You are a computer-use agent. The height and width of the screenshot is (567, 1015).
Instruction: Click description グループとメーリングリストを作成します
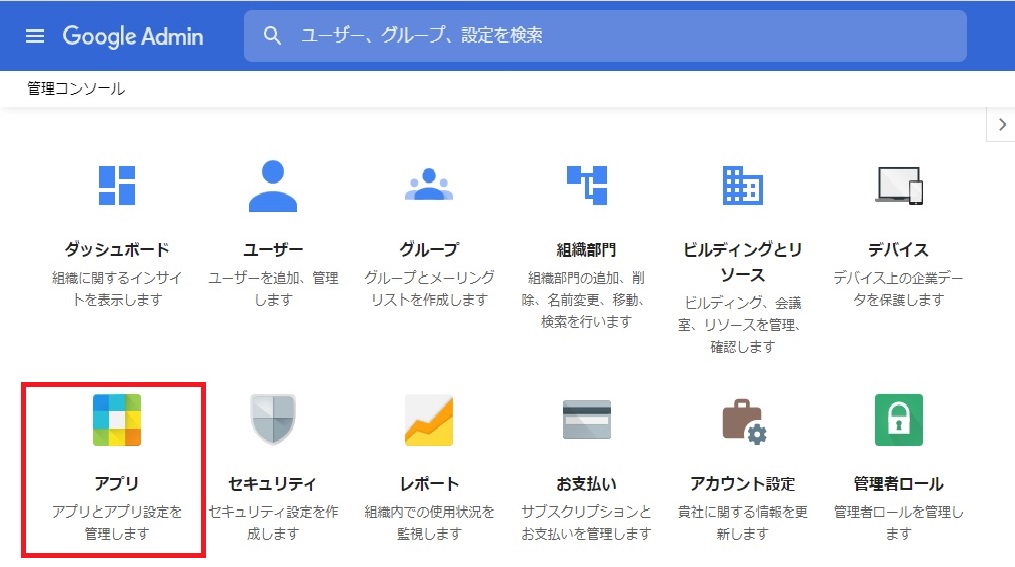point(429,289)
